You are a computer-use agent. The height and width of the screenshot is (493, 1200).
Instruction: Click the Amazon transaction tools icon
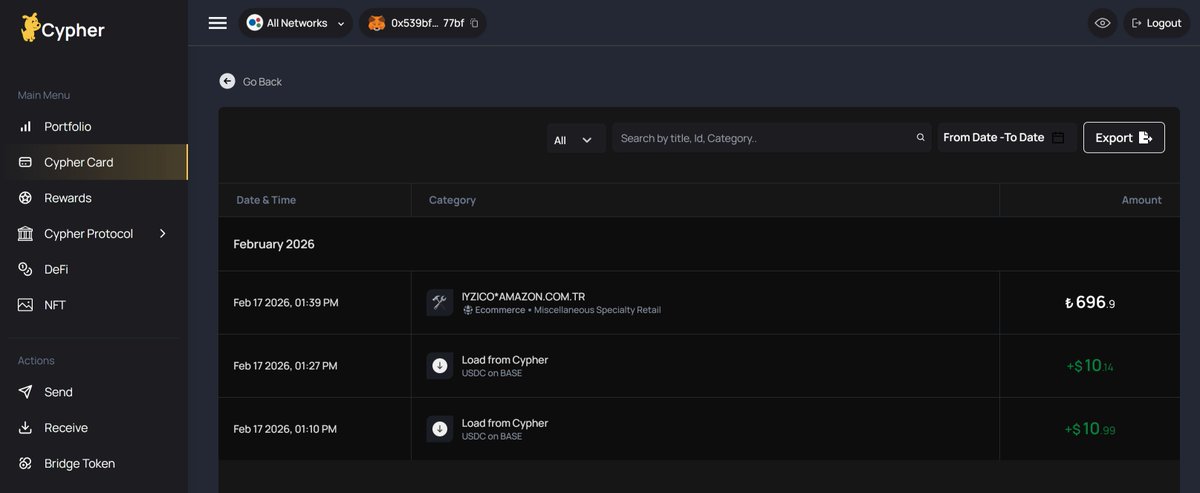[440, 303]
